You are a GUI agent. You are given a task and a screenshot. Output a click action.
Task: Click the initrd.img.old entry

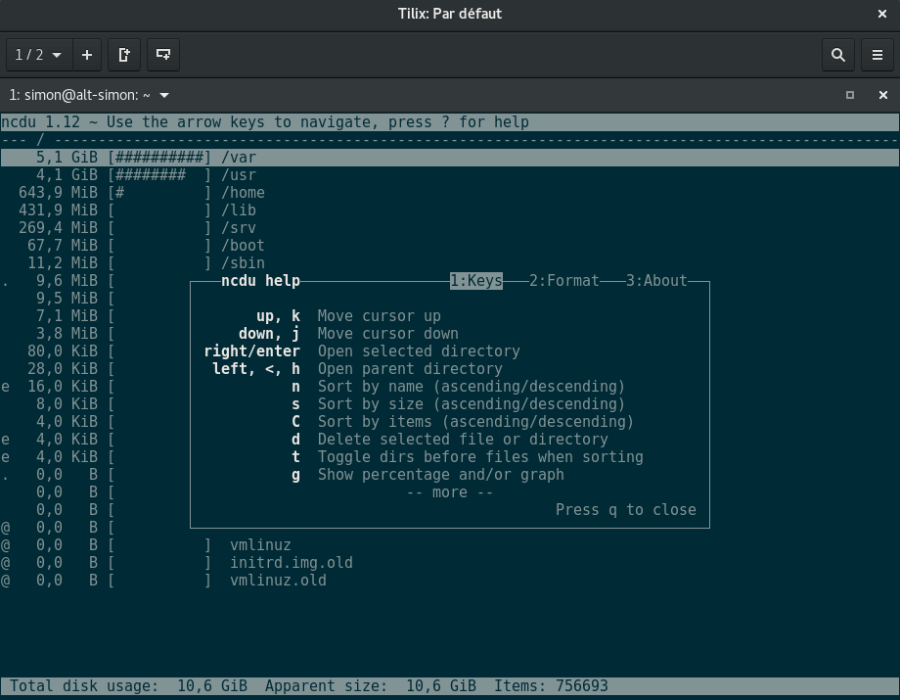point(292,563)
